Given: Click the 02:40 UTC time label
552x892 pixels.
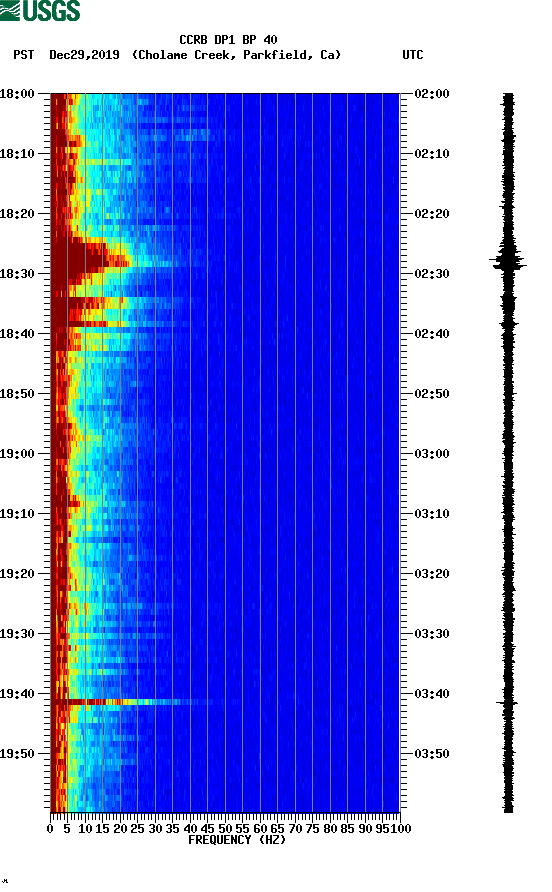Looking at the screenshot, I should 432,333.
